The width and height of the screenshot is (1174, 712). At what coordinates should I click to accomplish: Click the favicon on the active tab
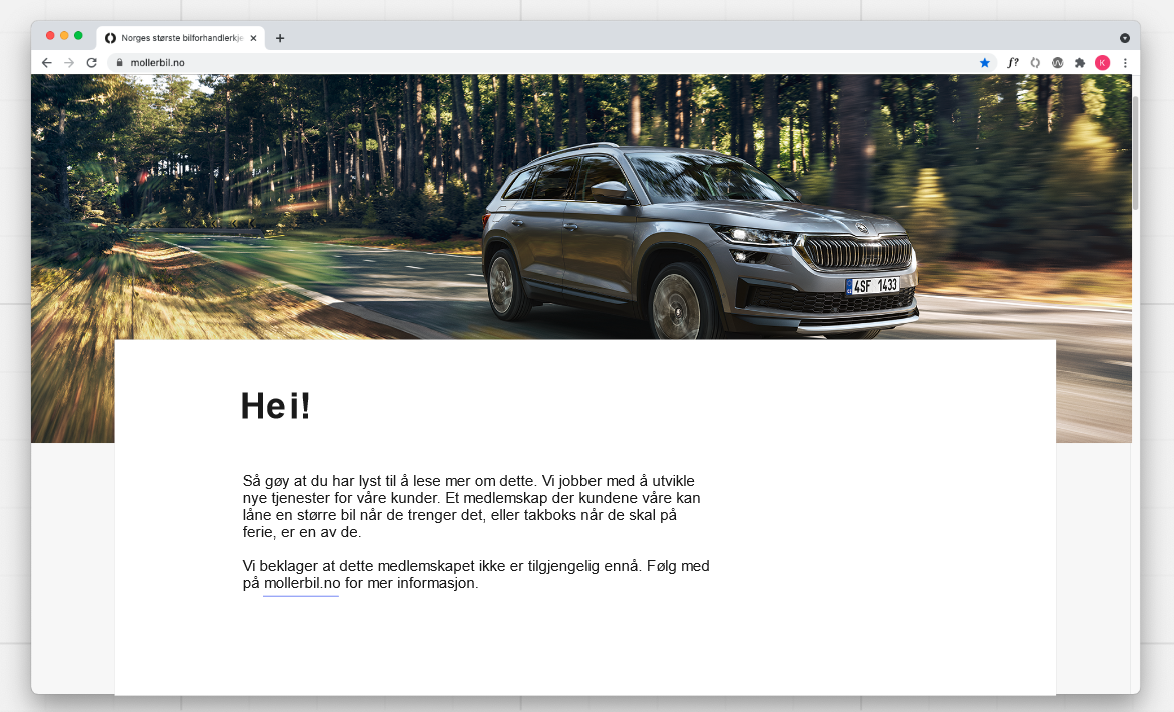109,38
